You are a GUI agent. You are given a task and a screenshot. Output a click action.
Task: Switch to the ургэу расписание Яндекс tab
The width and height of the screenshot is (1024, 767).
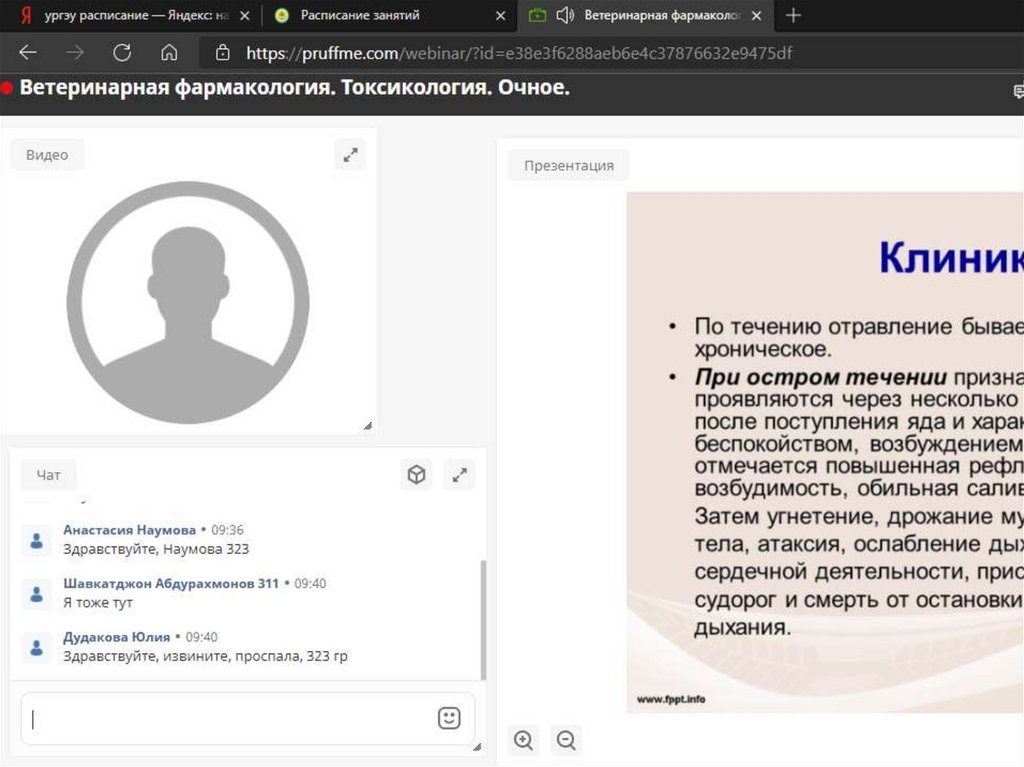tap(128, 15)
